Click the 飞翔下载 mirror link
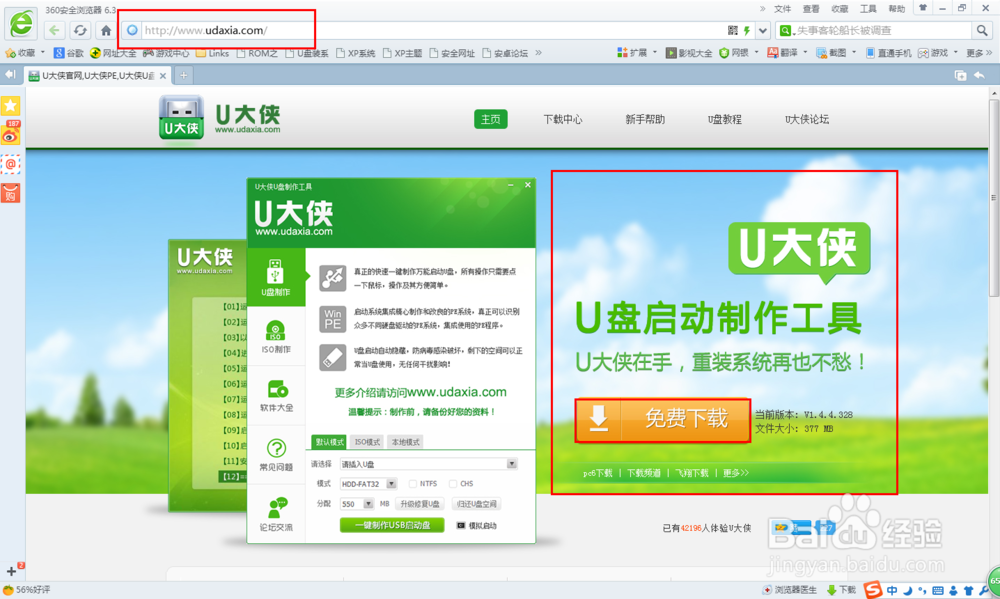Image resolution: width=1000 pixels, height=599 pixels. coord(692,473)
